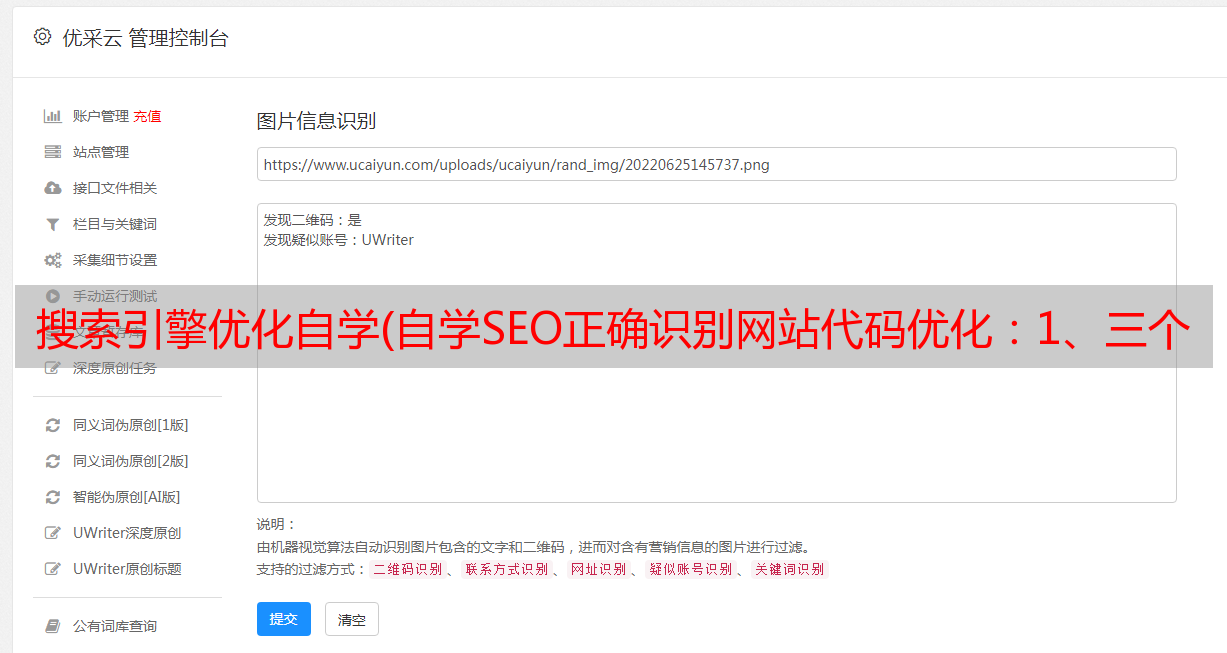Click the 优采云 管理控制台 title
Screen dimensions: 1227x653
click(x=145, y=38)
